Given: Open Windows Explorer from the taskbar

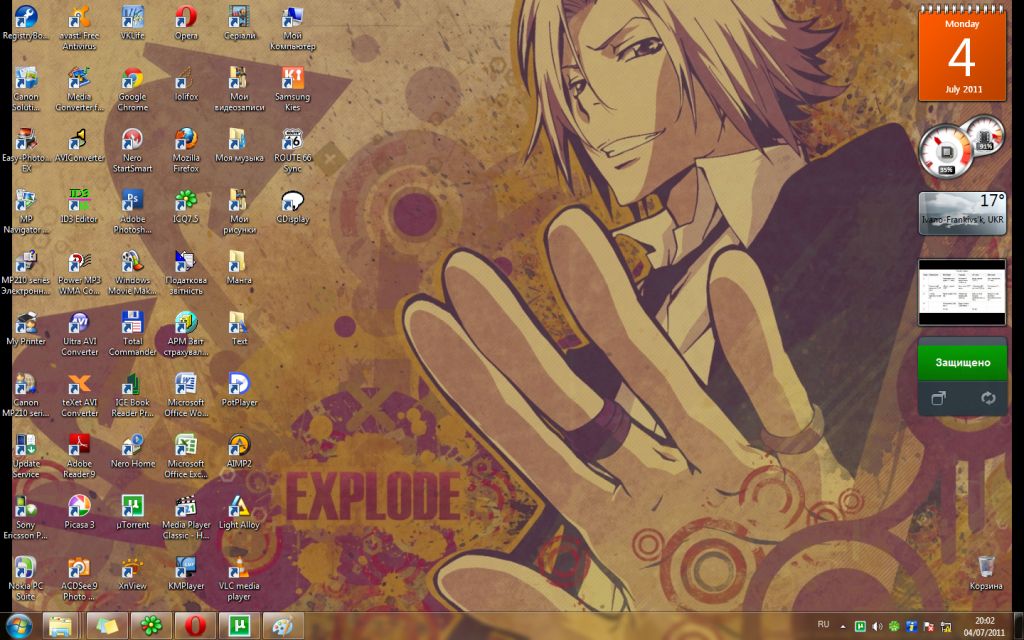Looking at the screenshot, I should (60, 626).
